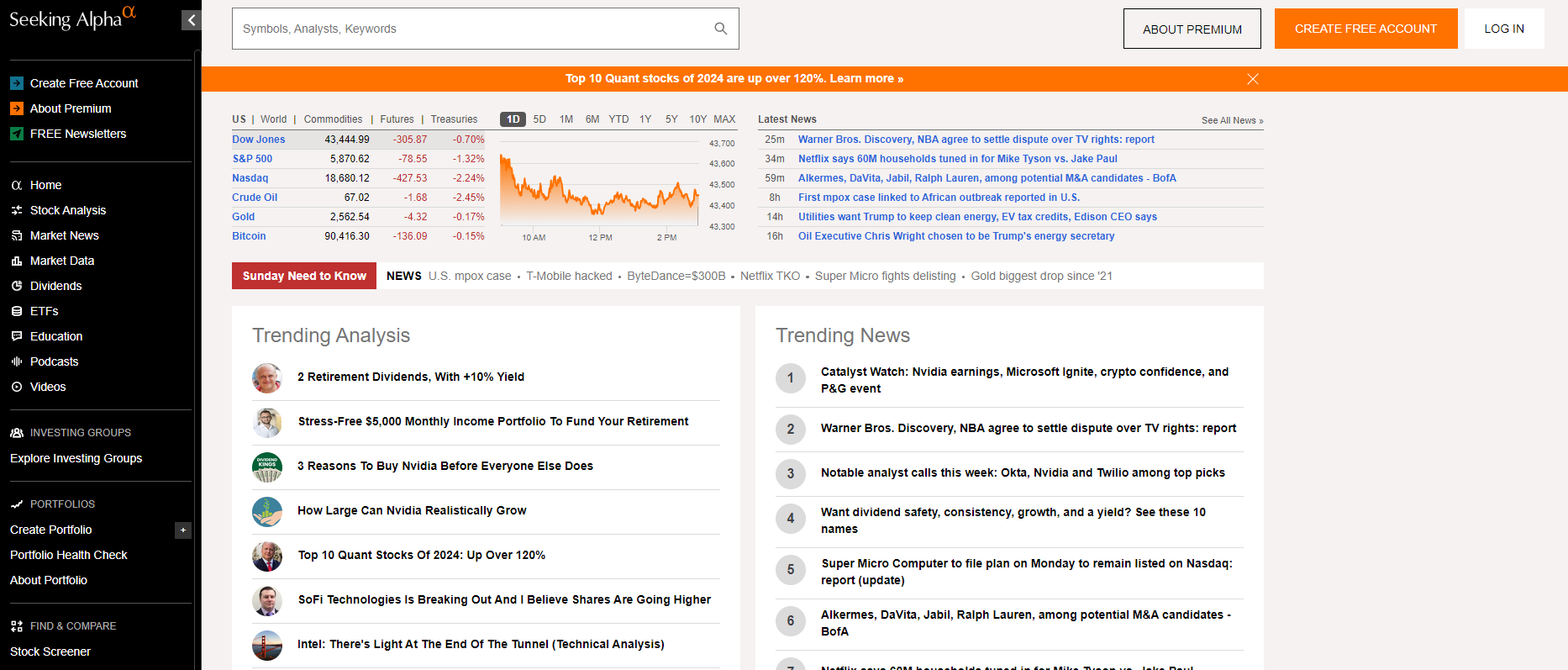The height and width of the screenshot is (670, 1568).
Task: Switch to the Treasuries tab
Action: click(455, 119)
